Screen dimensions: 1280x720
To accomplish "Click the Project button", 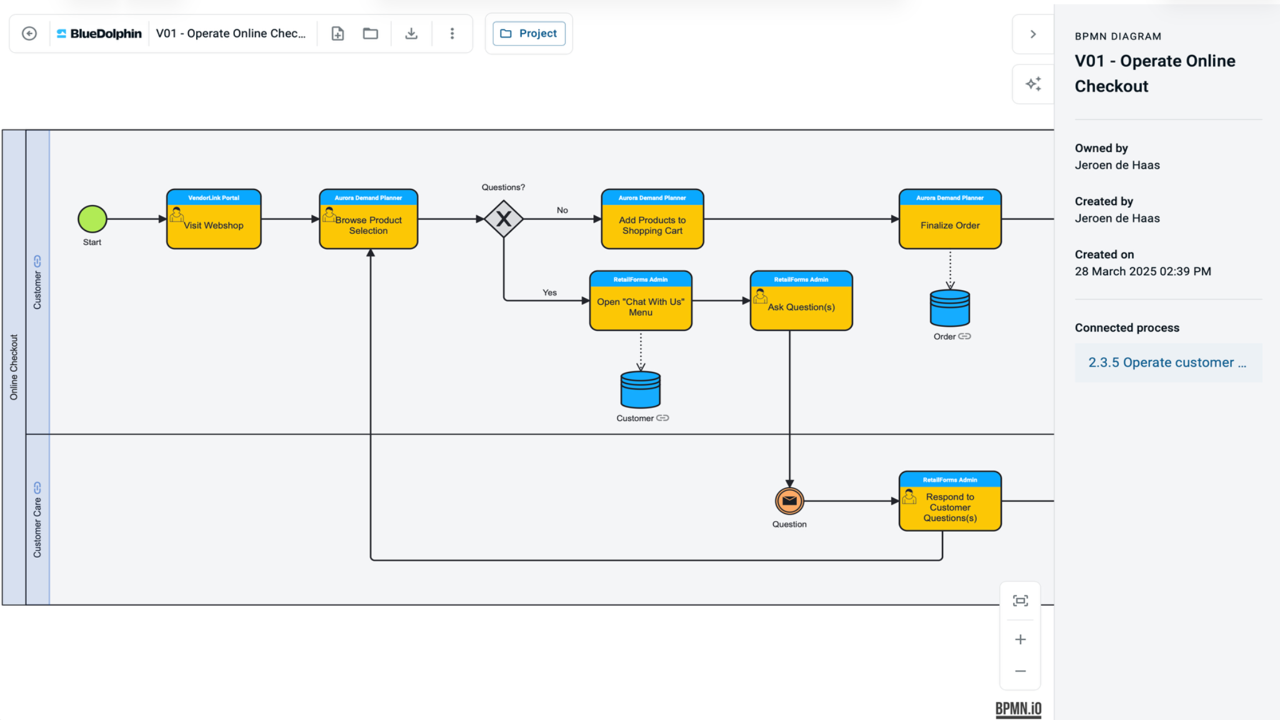I will click(529, 34).
